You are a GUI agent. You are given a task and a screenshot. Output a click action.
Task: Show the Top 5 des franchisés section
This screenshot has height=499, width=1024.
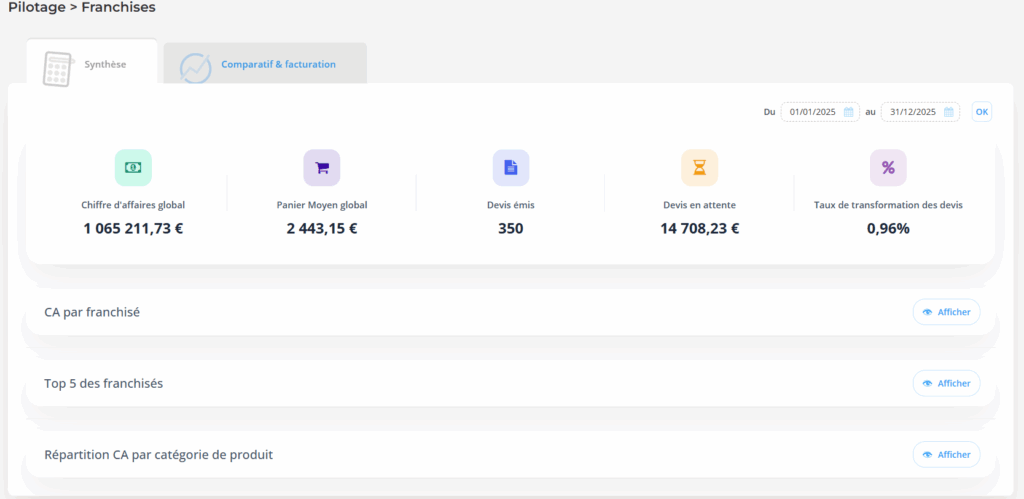[946, 383]
